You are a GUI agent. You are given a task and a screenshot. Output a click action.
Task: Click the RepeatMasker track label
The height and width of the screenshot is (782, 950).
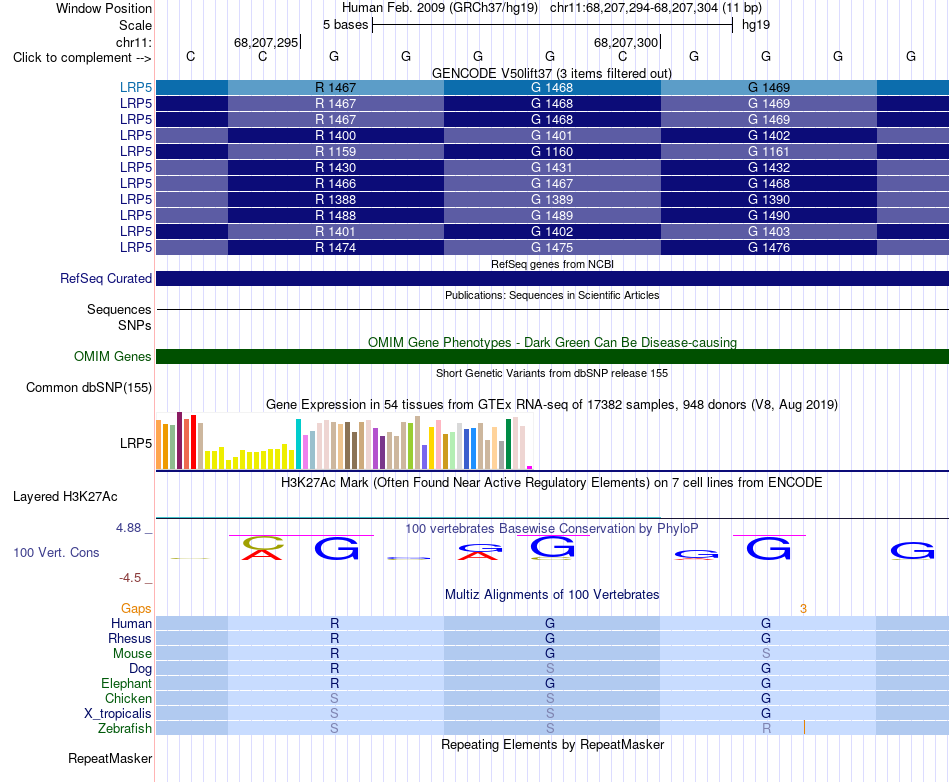tap(110, 758)
